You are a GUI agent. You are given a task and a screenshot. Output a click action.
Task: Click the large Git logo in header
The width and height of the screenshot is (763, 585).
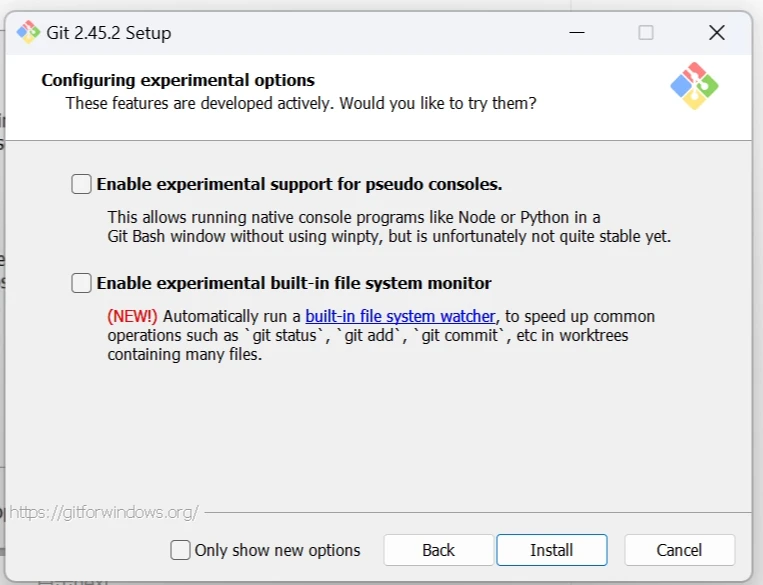tap(694, 87)
